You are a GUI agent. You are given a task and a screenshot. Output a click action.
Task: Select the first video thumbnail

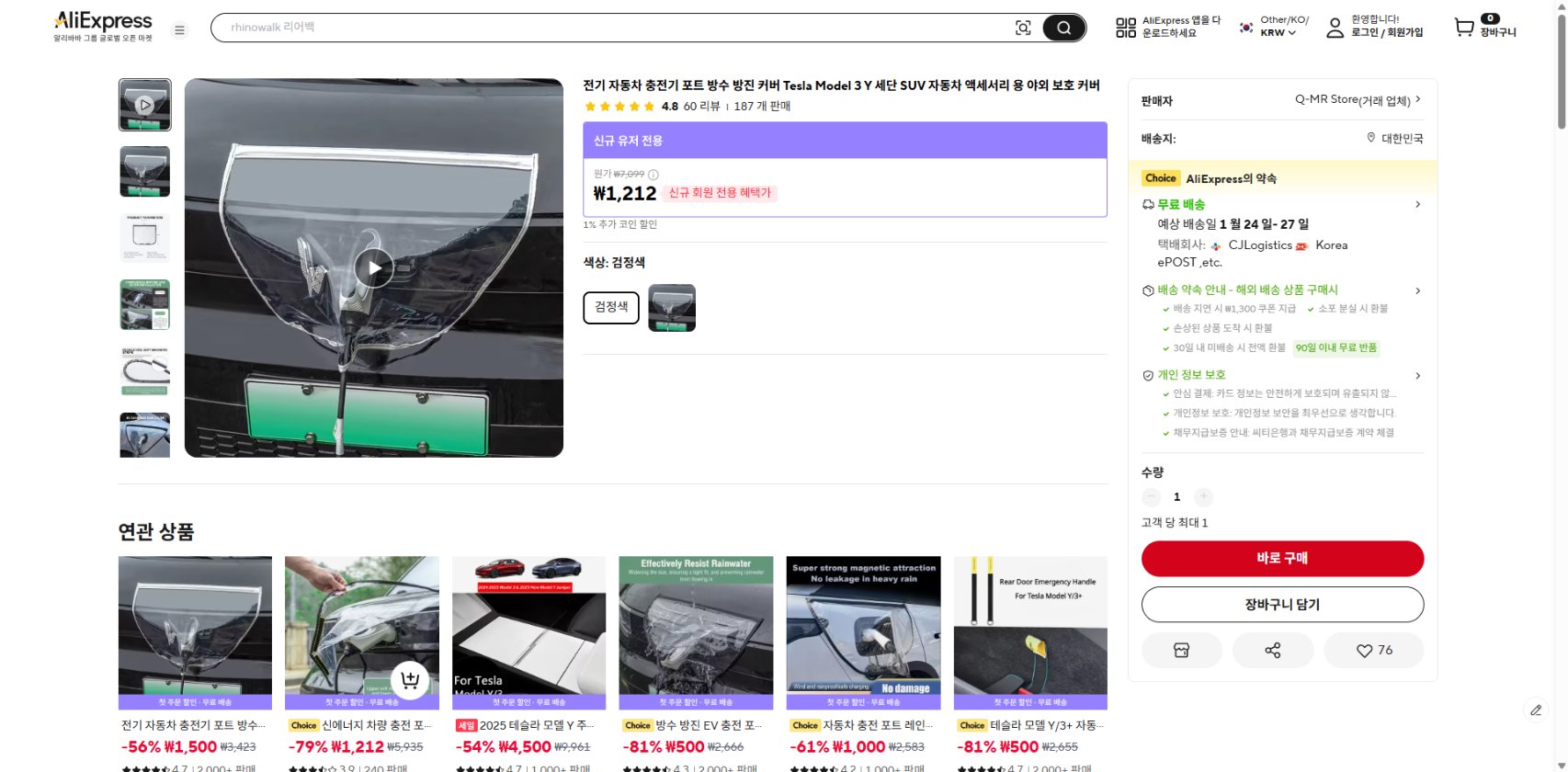(x=145, y=105)
